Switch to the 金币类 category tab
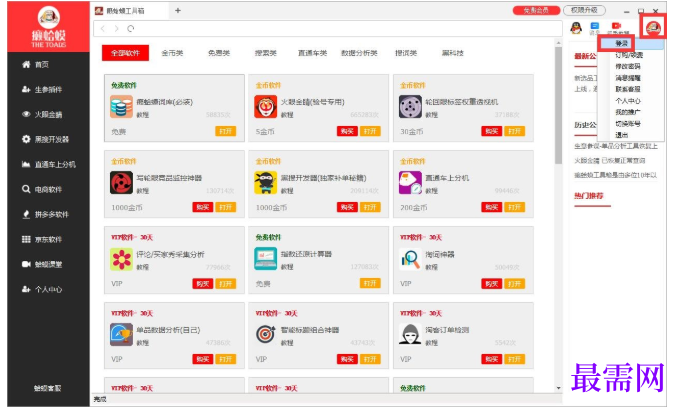 (x=172, y=53)
